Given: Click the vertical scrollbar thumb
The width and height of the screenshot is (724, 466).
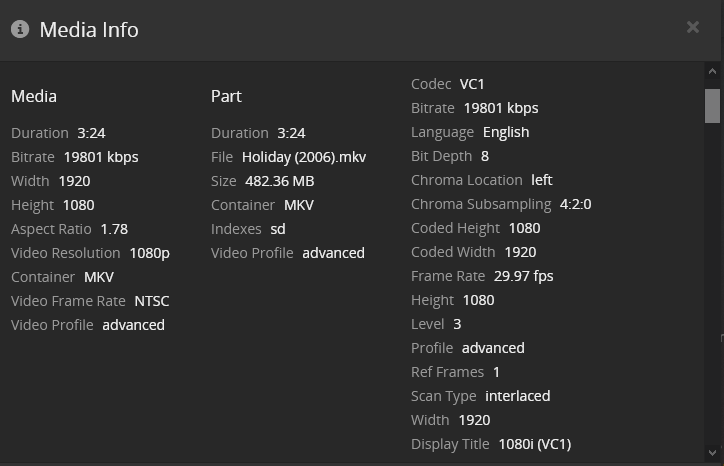Looking at the screenshot, I should [712, 105].
